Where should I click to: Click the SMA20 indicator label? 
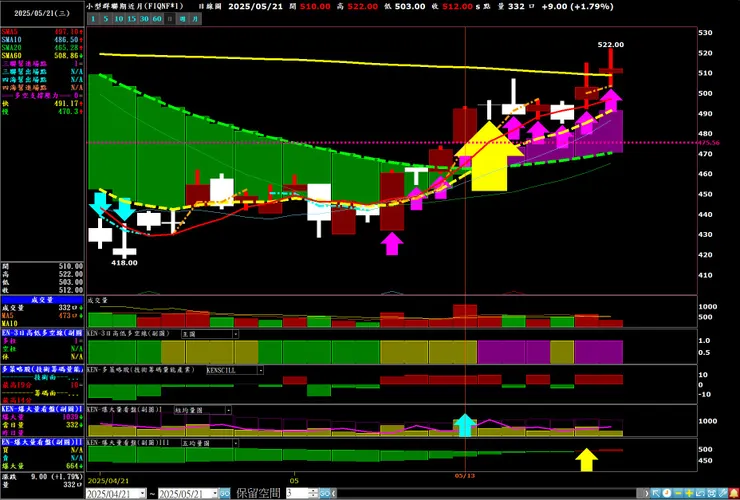11,48
